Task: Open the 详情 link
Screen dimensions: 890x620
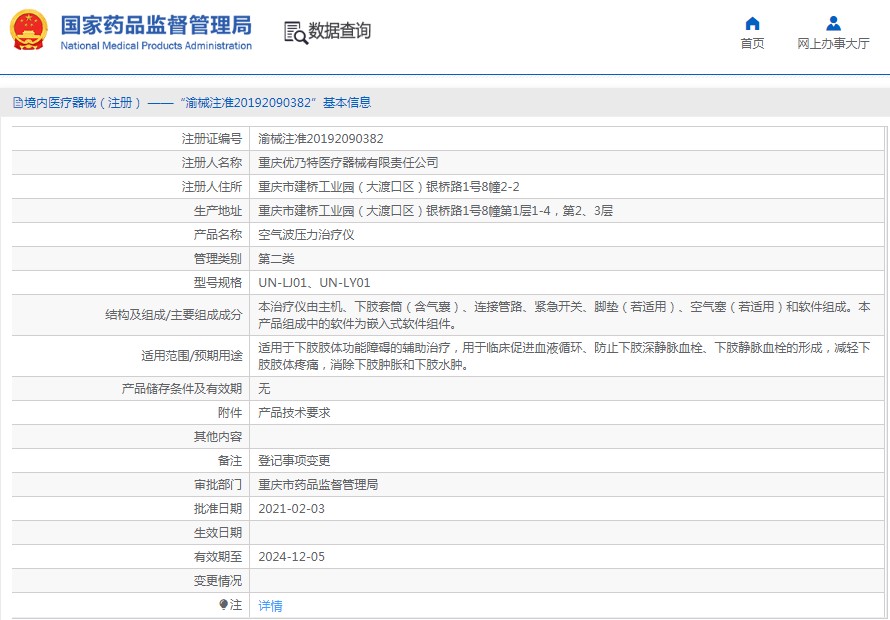Action: [x=270, y=605]
